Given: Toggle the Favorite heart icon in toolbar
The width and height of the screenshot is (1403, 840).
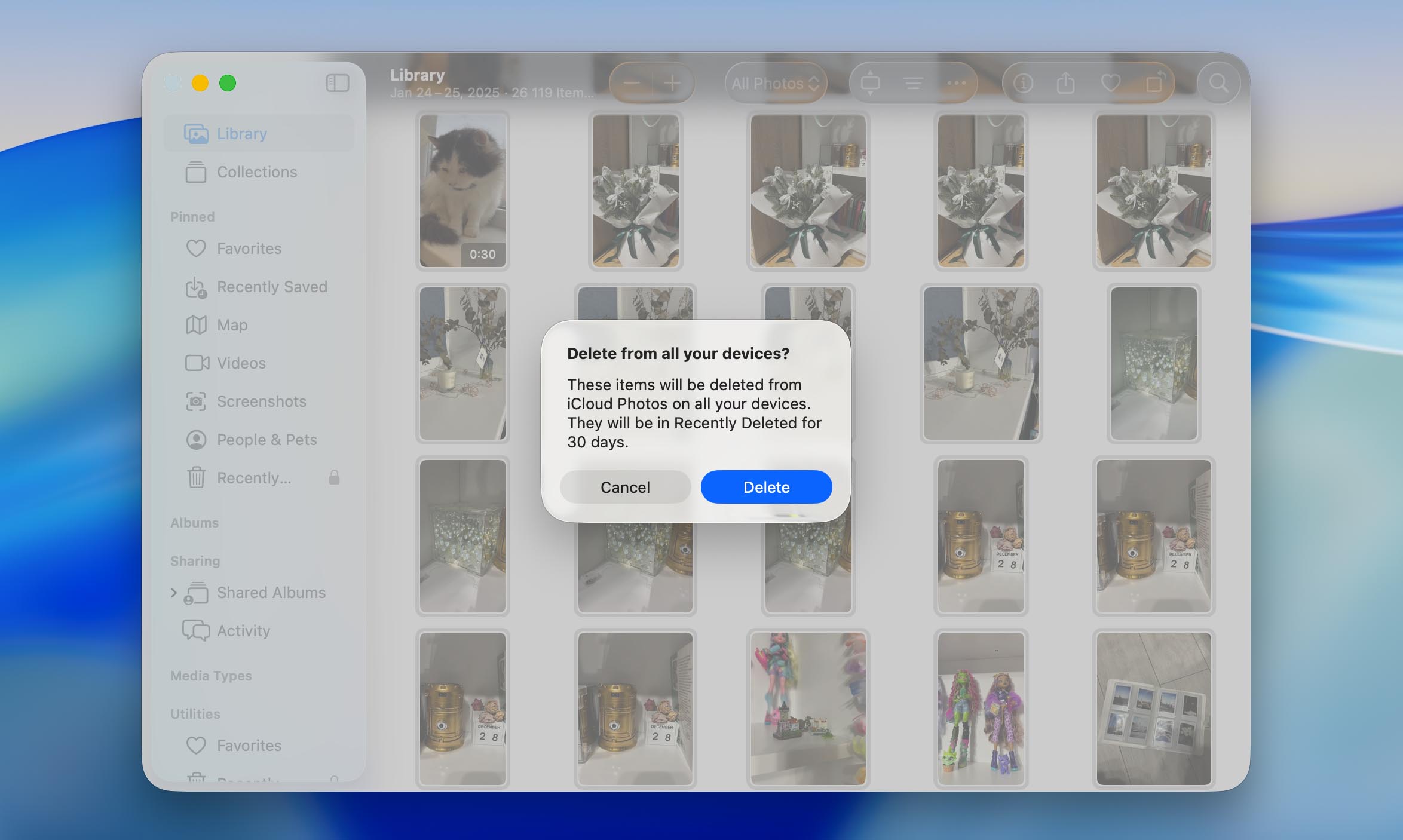Looking at the screenshot, I should point(1111,83).
